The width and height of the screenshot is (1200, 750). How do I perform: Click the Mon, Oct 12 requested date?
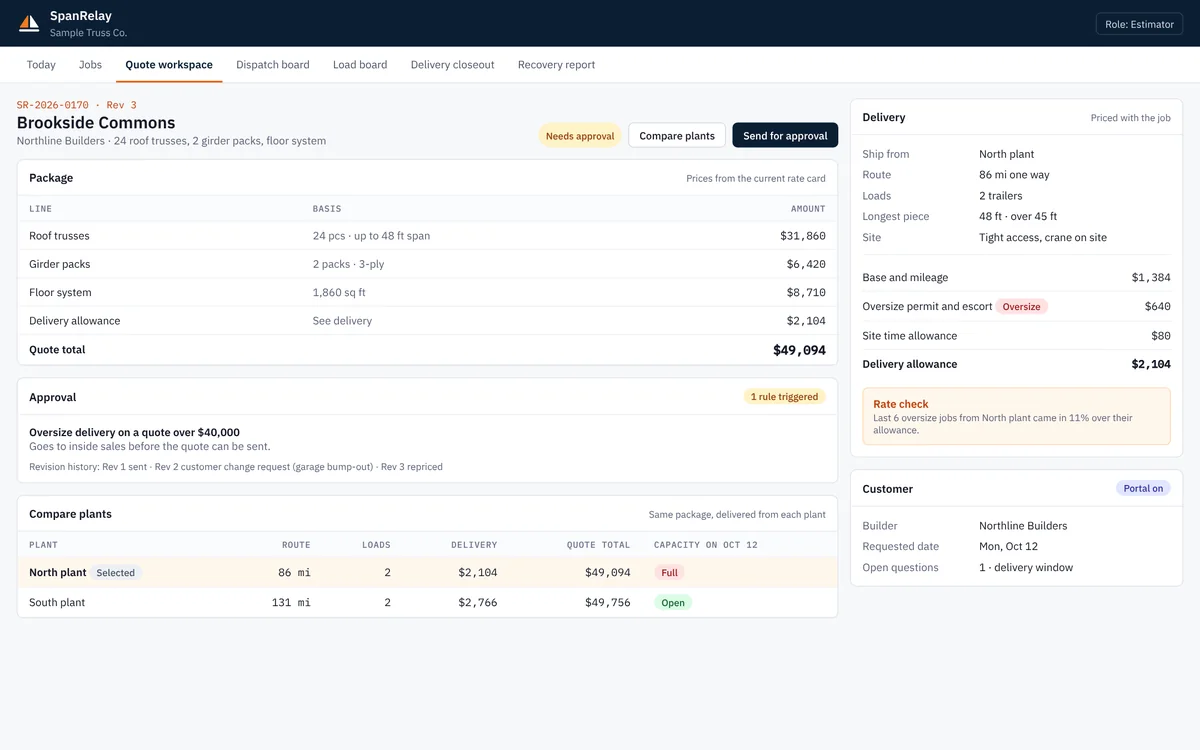tap(1008, 547)
